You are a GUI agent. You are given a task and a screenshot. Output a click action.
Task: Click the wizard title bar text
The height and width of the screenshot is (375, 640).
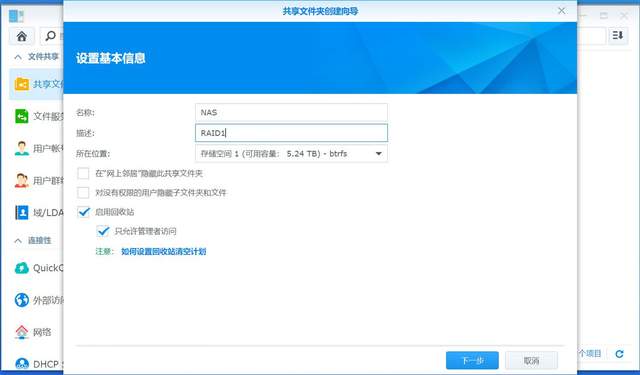coord(320,11)
